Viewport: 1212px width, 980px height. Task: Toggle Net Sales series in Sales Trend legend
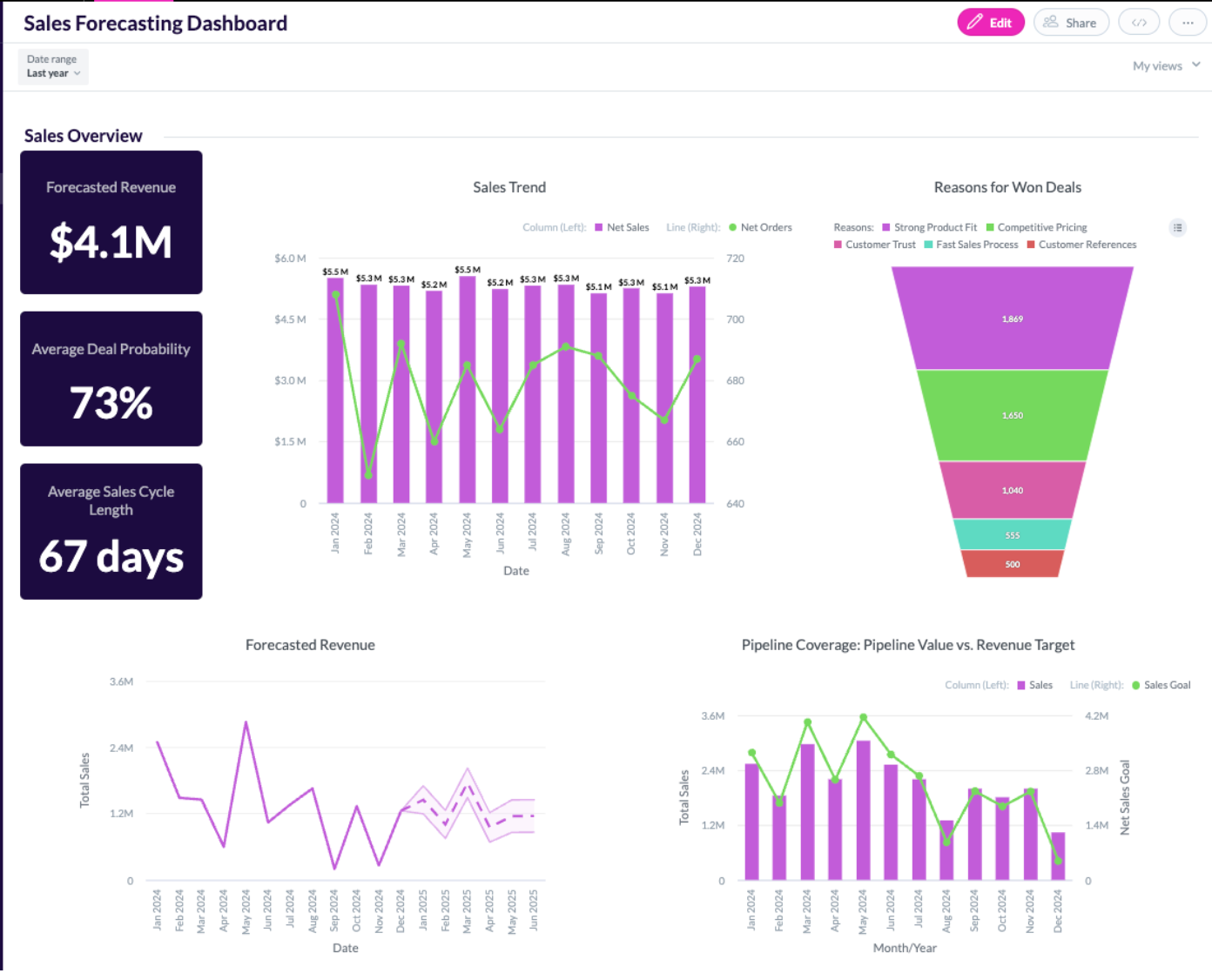[622, 228]
